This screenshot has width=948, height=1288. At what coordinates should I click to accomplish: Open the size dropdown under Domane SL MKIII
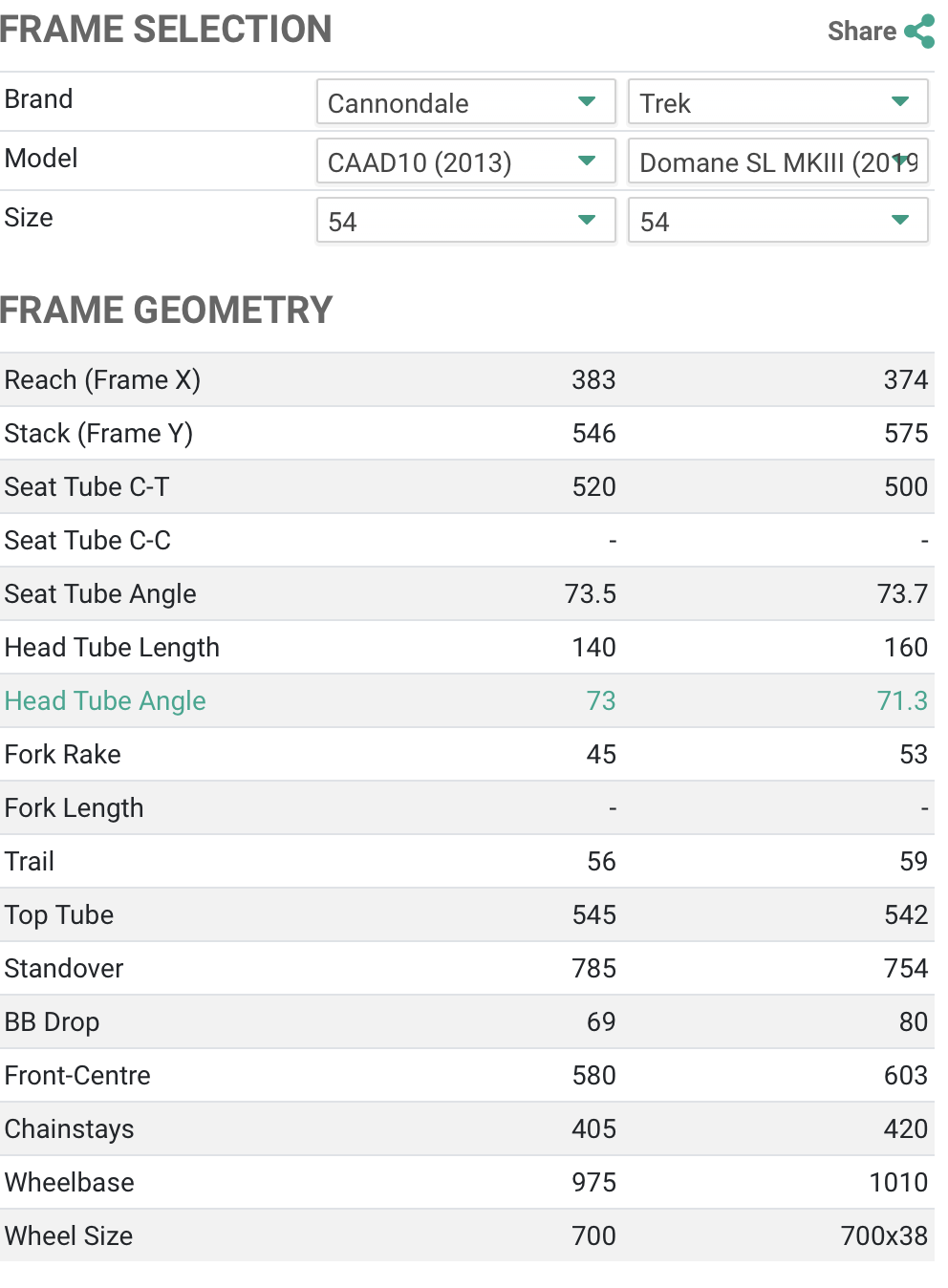click(778, 221)
